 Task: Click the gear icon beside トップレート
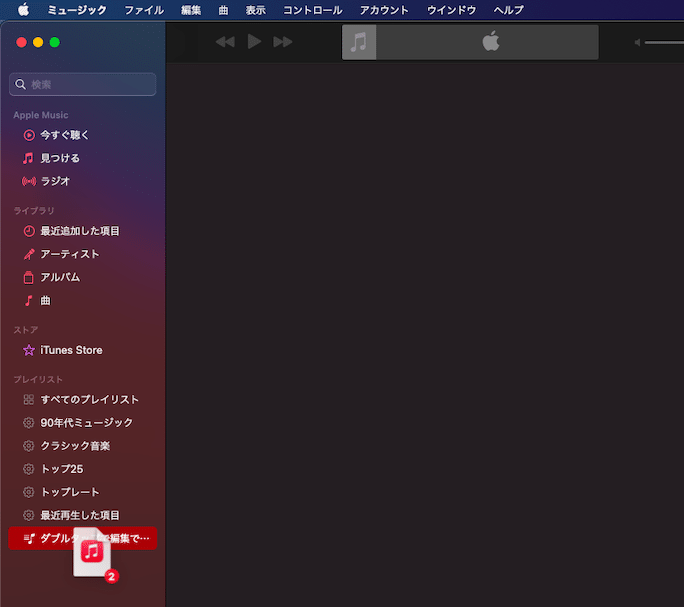[x=29, y=492]
